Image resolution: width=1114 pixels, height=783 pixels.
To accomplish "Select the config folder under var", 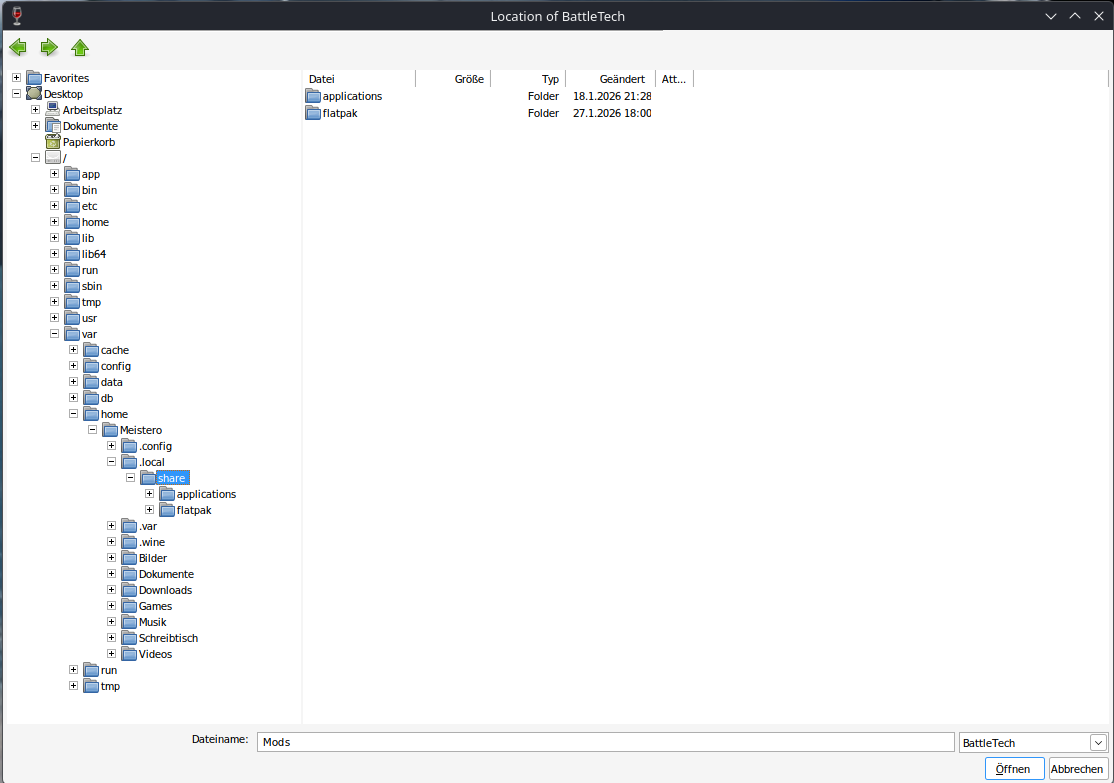I will [116, 366].
